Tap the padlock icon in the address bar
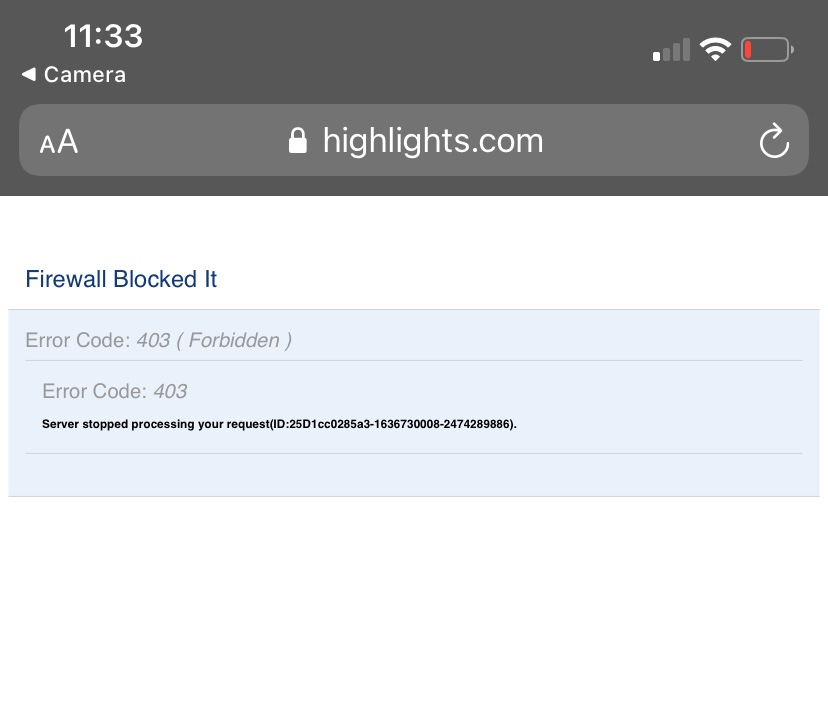The image size is (828, 713). pos(298,141)
